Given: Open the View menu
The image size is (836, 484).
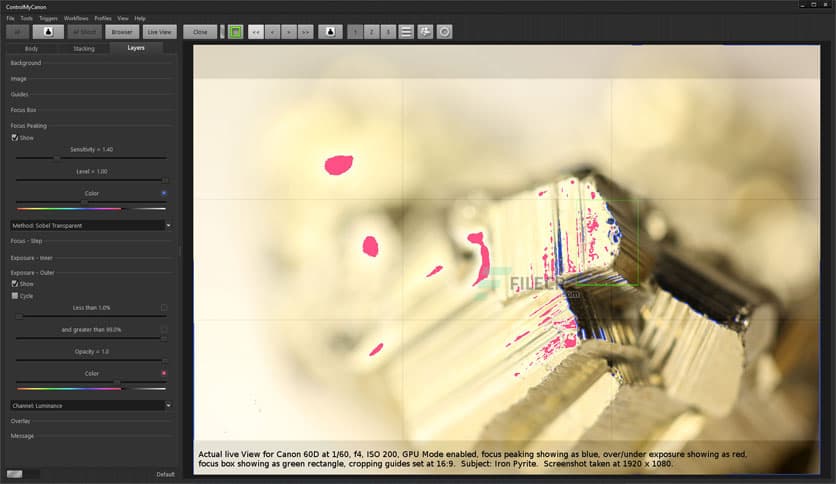Looking at the screenshot, I should pos(123,18).
